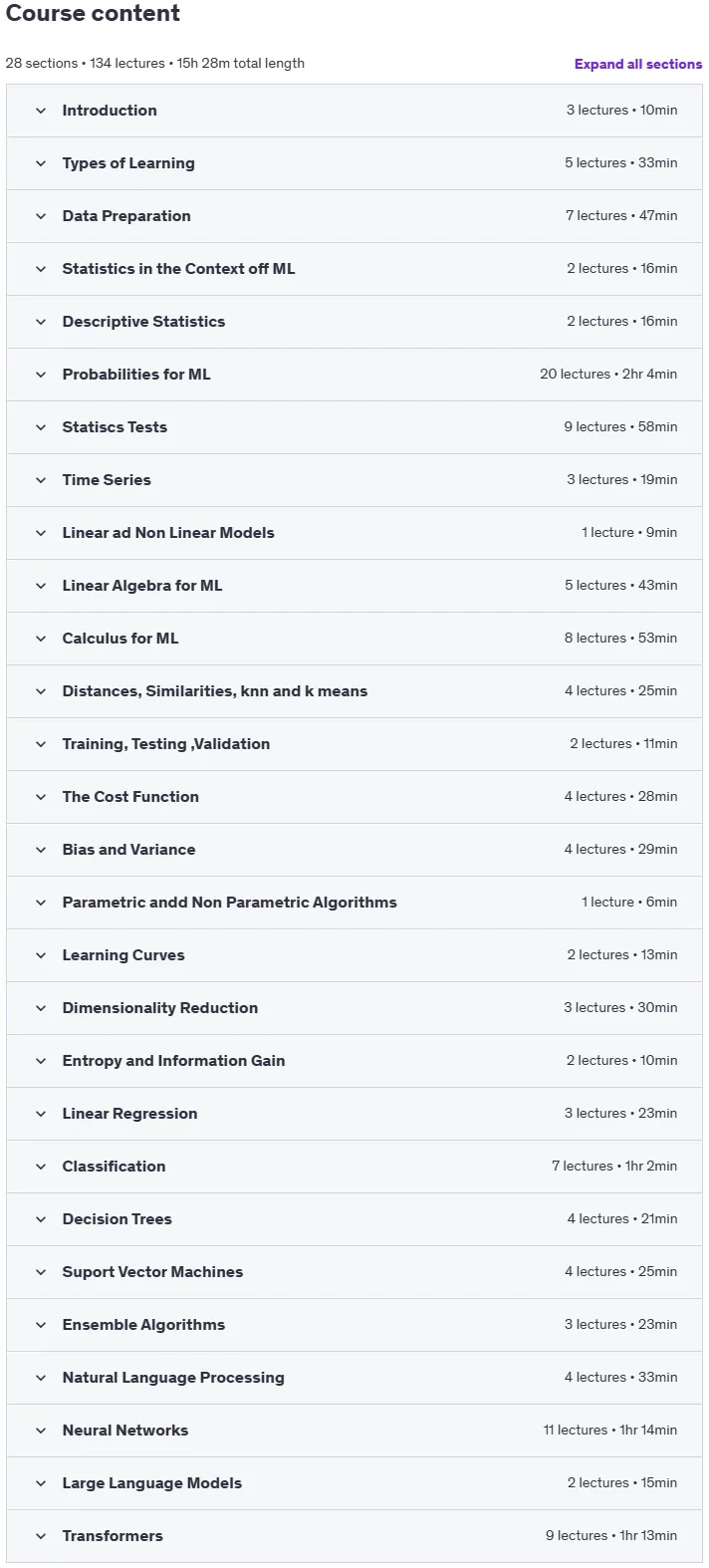Viewport: 709px width, 1568px height.
Task: Select the Transformers section heading
Action: coord(113,1536)
